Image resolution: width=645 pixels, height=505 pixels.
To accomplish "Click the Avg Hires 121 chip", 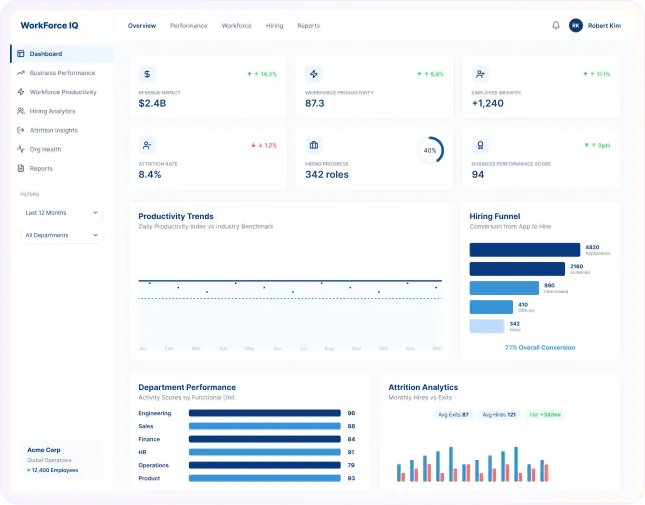I will click(x=499, y=415).
